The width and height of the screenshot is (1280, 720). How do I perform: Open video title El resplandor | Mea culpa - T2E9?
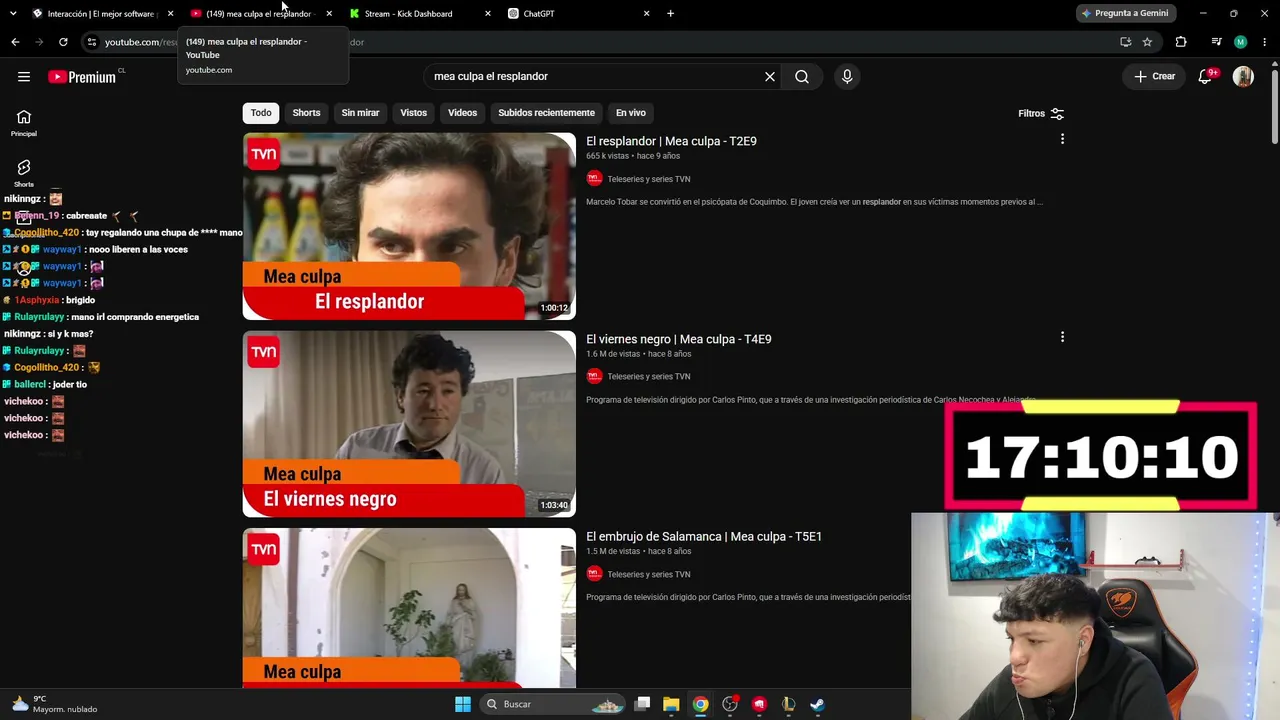671,141
